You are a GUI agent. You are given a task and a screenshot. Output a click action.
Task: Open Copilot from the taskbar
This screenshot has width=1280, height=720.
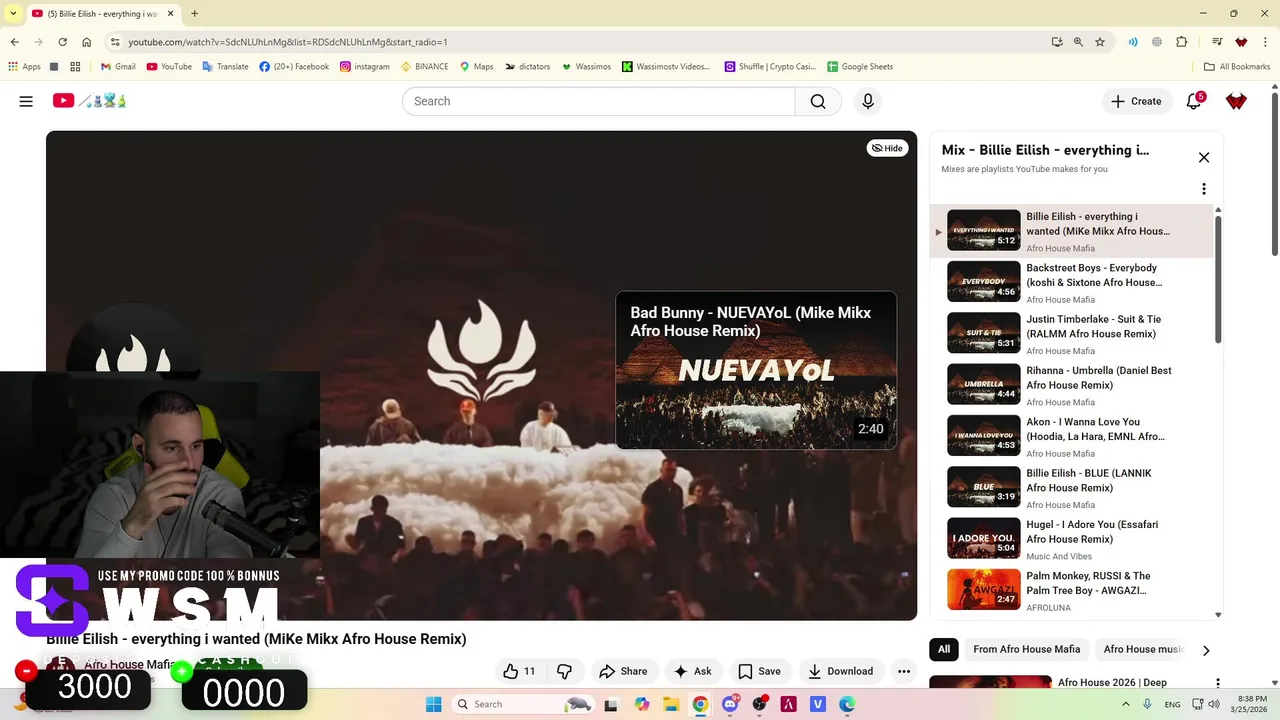642,704
